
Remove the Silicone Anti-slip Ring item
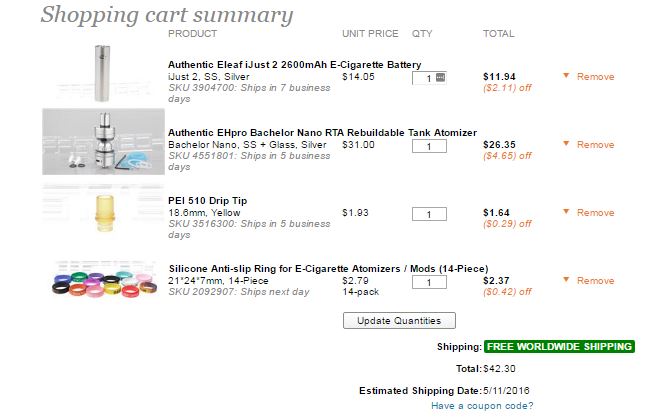pyautogui.click(x=596, y=281)
